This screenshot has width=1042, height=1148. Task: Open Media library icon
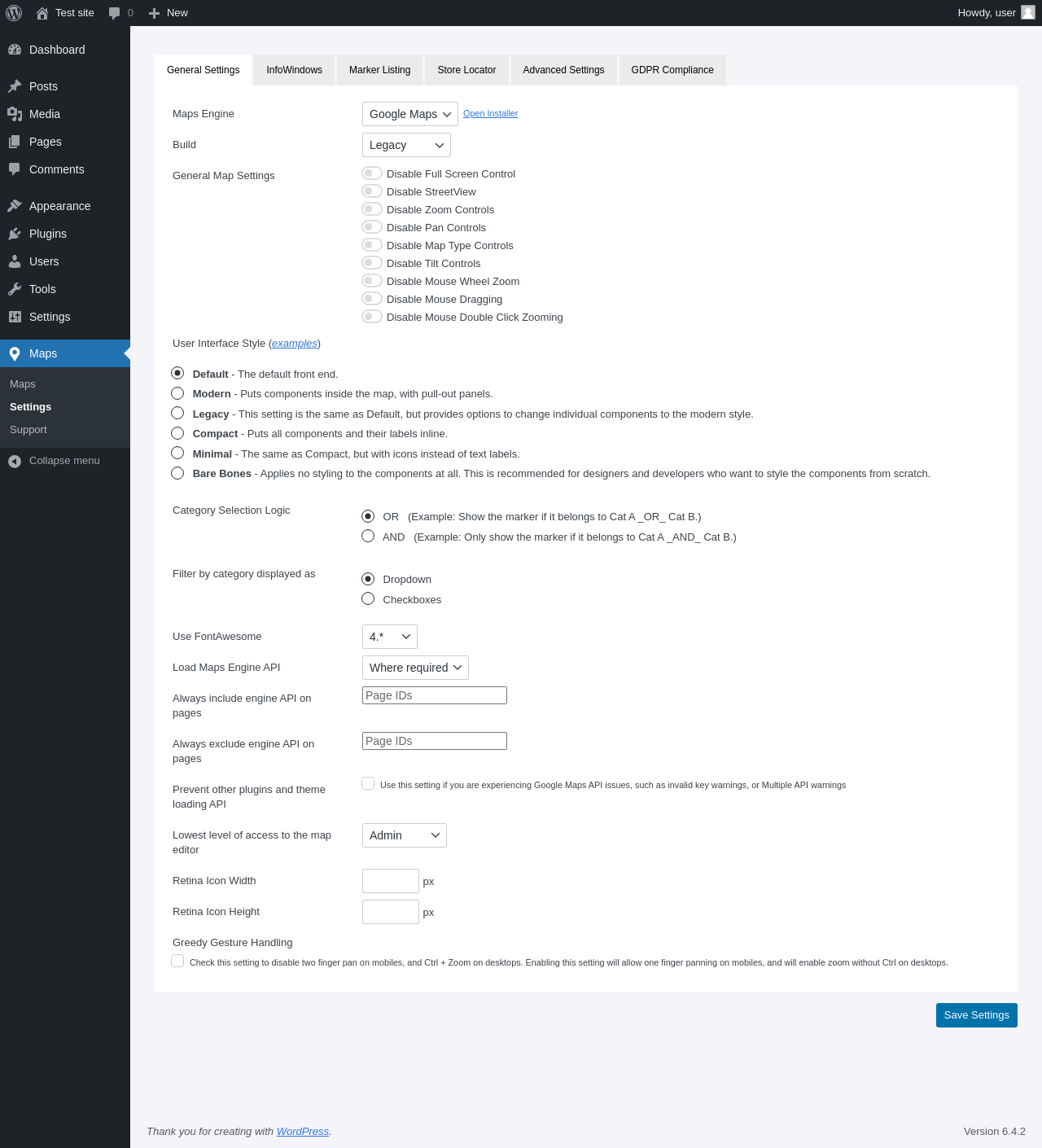coord(15,114)
